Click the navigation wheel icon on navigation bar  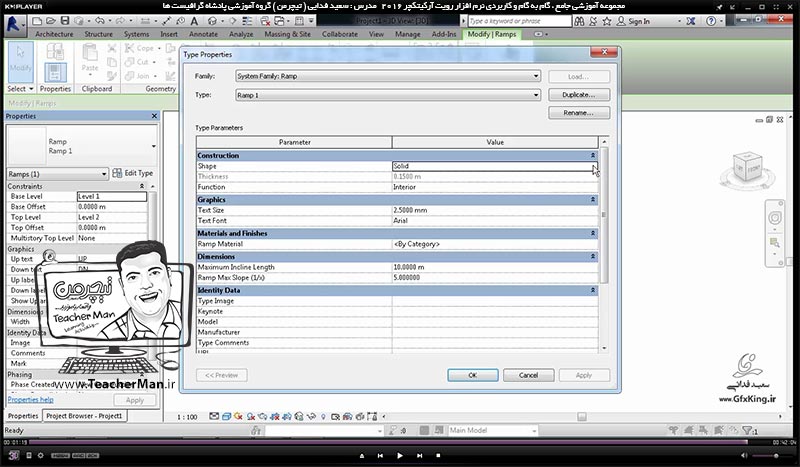click(x=774, y=218)
